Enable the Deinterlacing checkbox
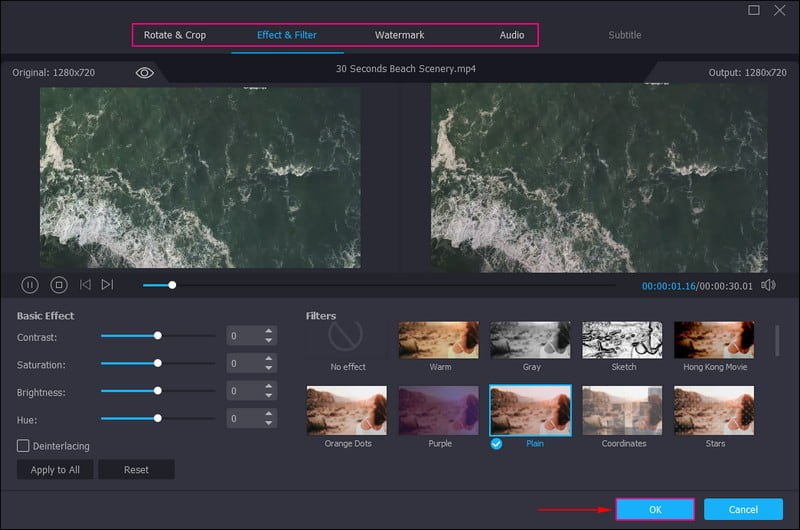This screenshot has height=530, width=800. coord(23,445)
